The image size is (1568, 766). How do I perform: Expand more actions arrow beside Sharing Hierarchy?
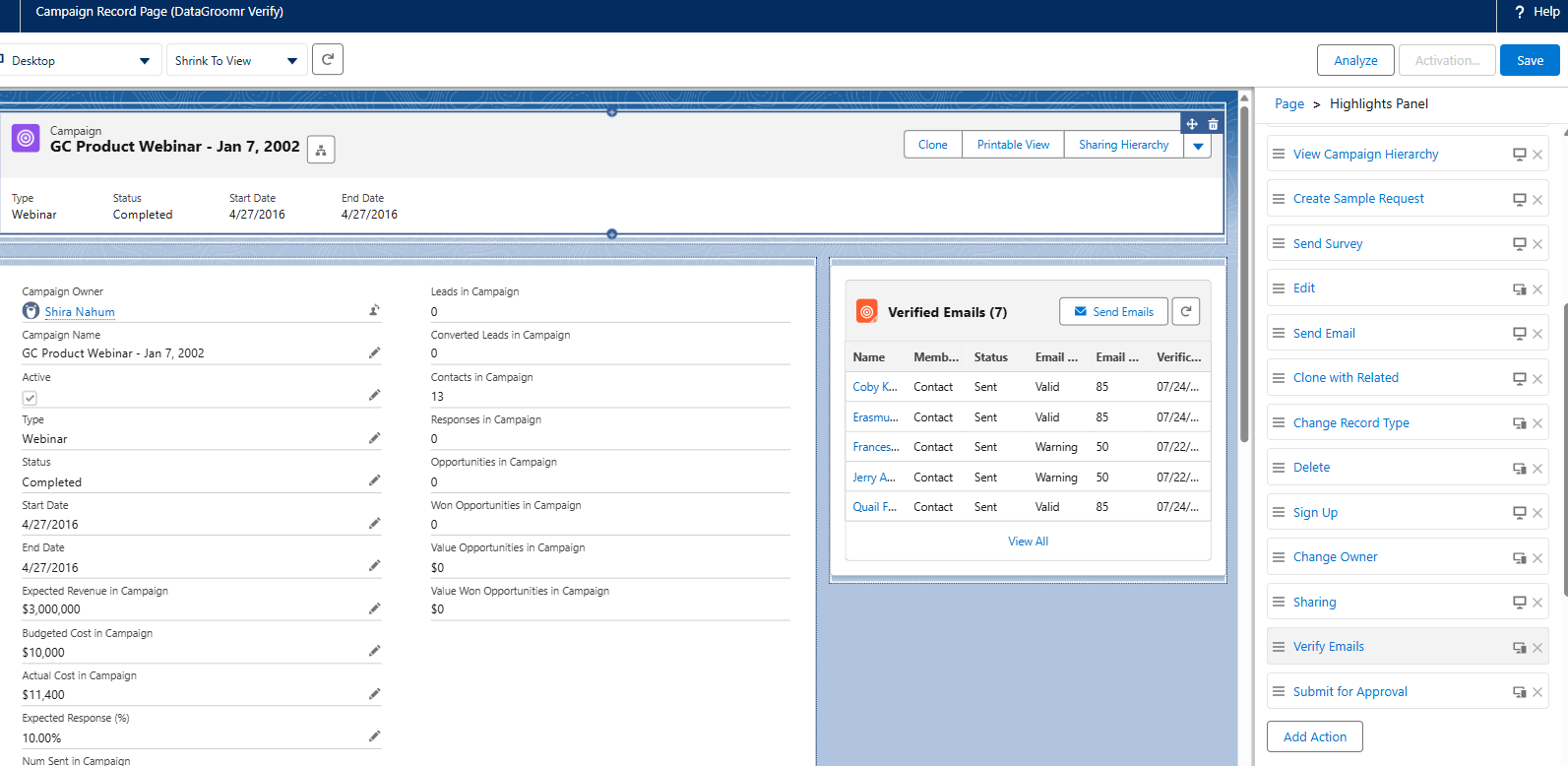pyautogui.click(x=1198, y=146)
